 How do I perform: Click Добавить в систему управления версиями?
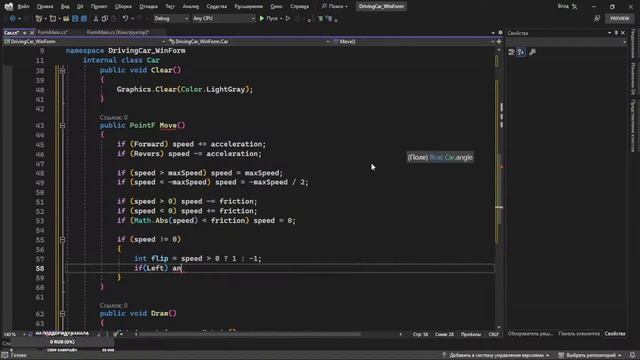tap(496, 356)
